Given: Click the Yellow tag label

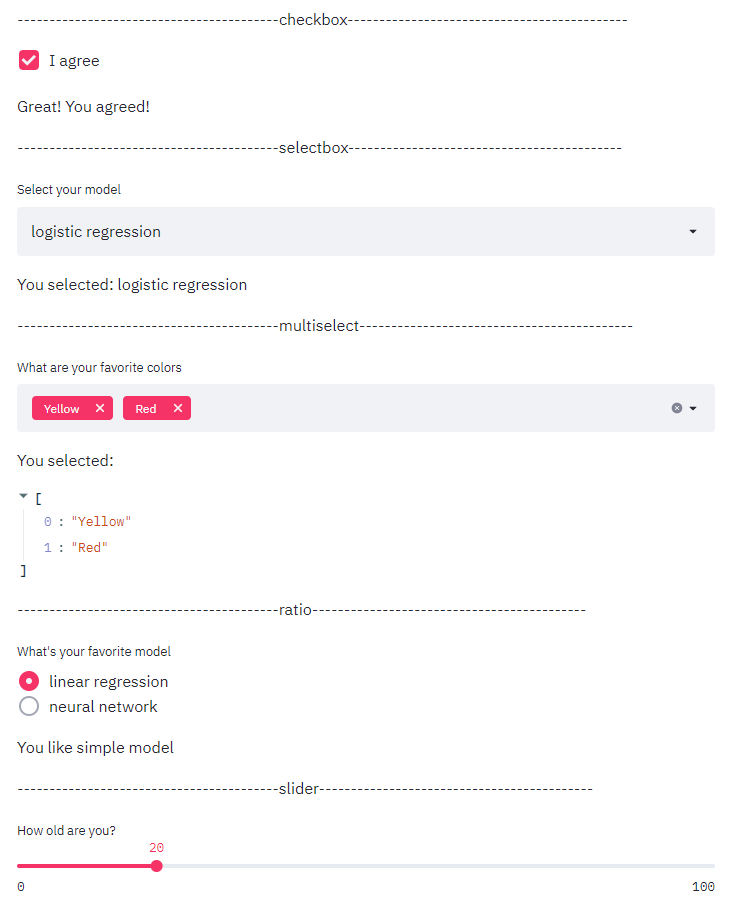Looking at the screenshot, I should pyautogui.click(x=62, y=409).
